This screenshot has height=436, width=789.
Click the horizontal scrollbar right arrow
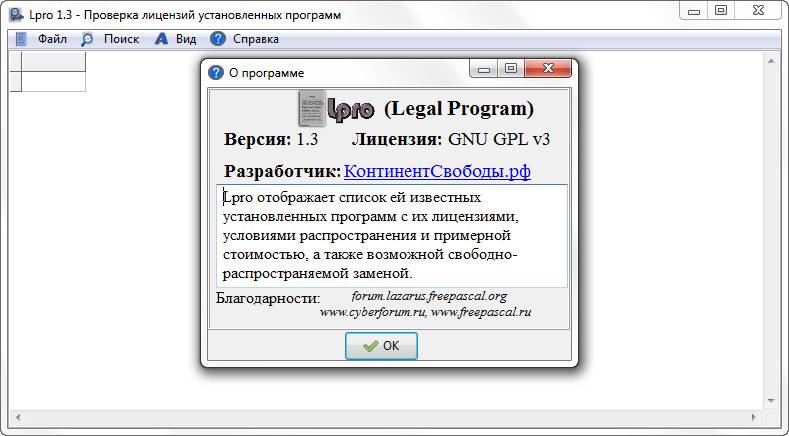[x=753, y=417]
